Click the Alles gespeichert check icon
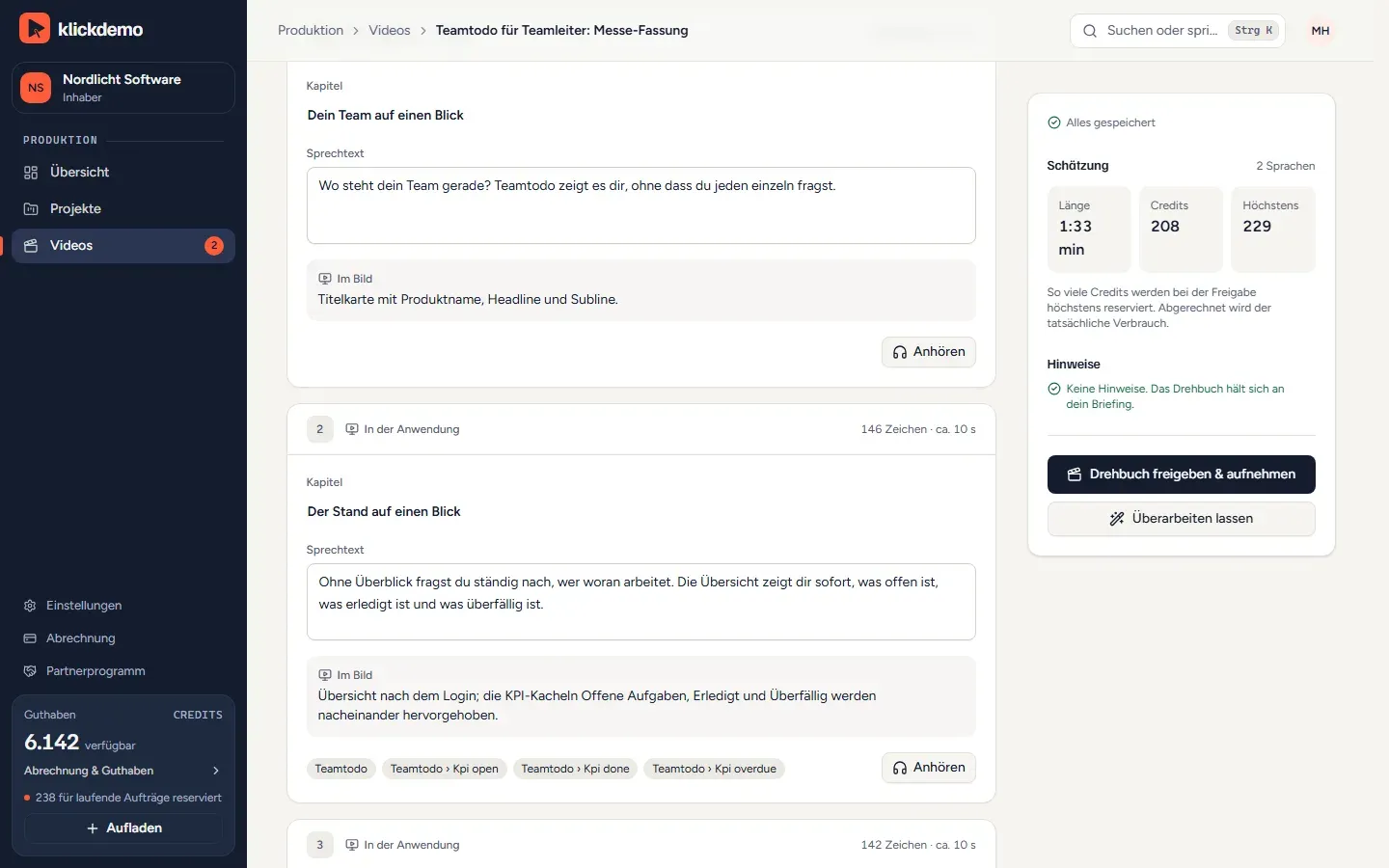 (1054, 122)
